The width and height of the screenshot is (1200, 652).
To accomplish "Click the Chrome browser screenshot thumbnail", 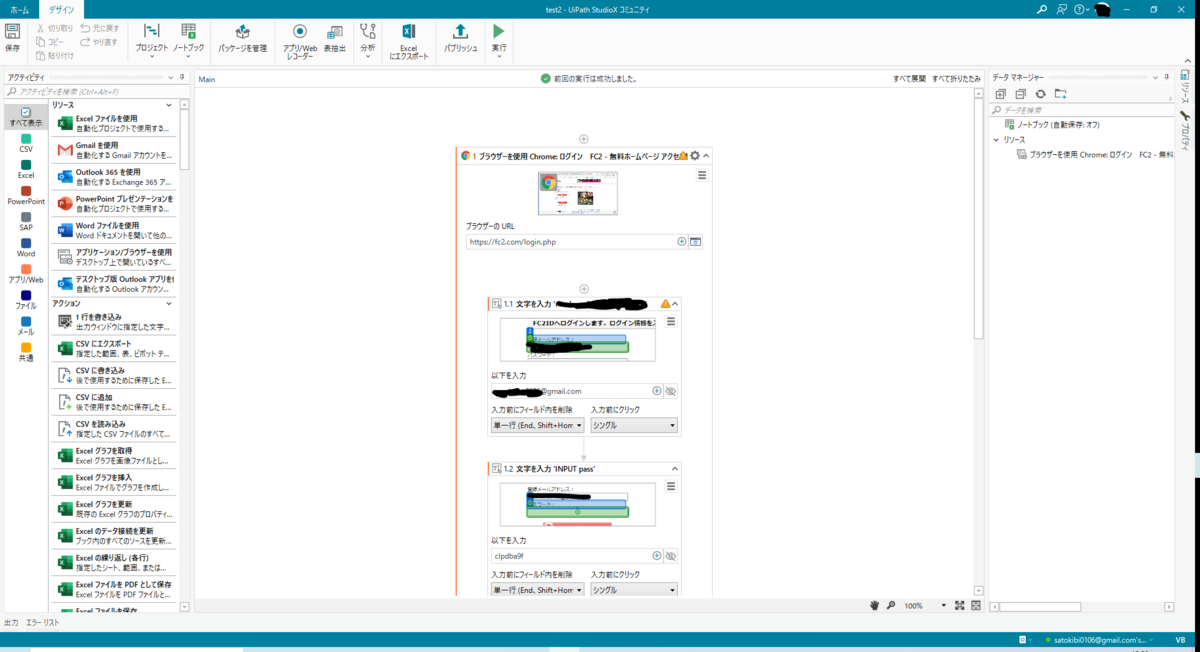I will click(578, 194).
